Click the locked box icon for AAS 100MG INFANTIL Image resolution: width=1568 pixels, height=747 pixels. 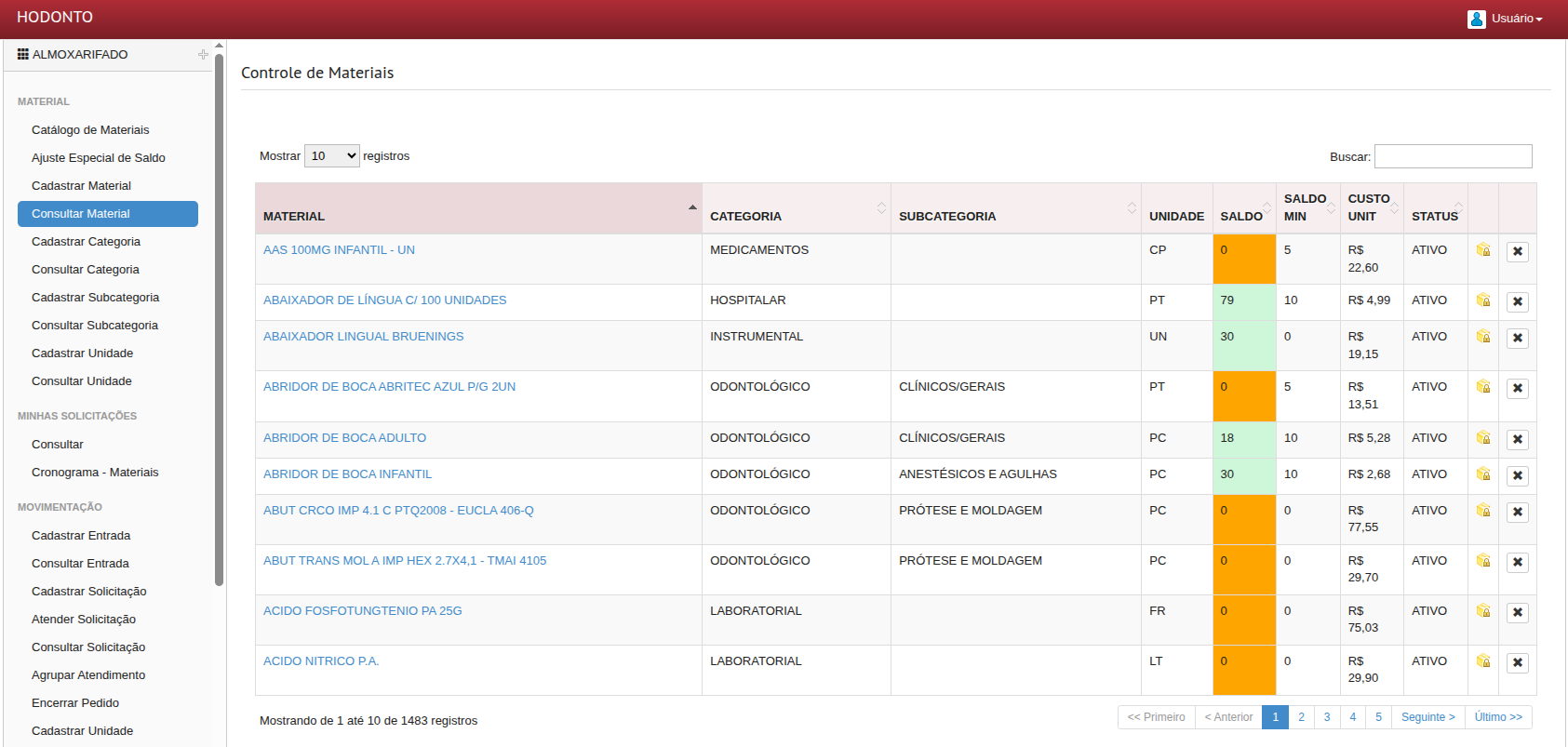[x=1483, y=250]
